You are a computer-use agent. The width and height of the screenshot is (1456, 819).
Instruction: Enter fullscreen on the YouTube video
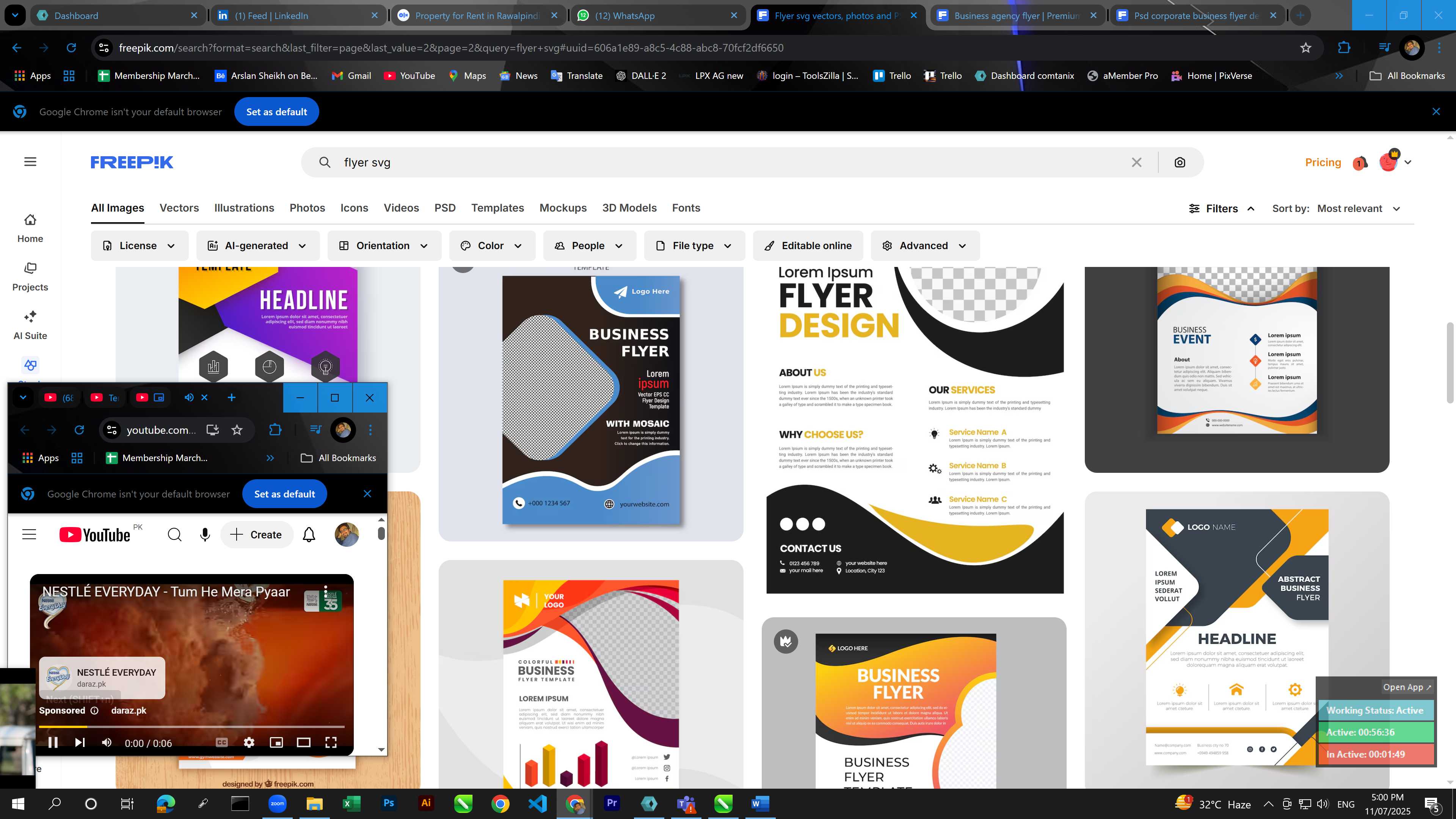[331, 743]
